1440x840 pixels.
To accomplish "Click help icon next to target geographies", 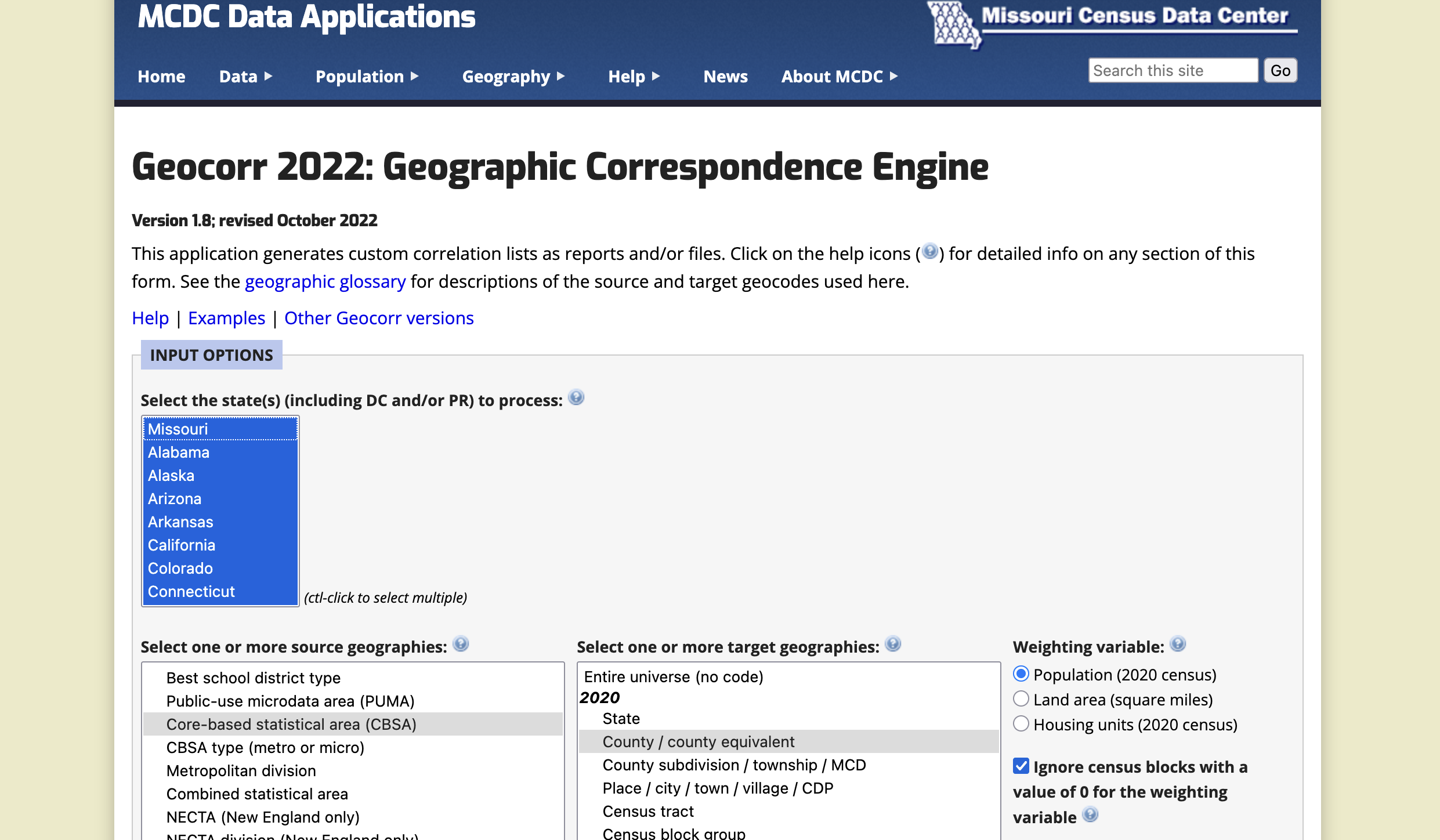I will pyautogui.click(x=893, y=645).
